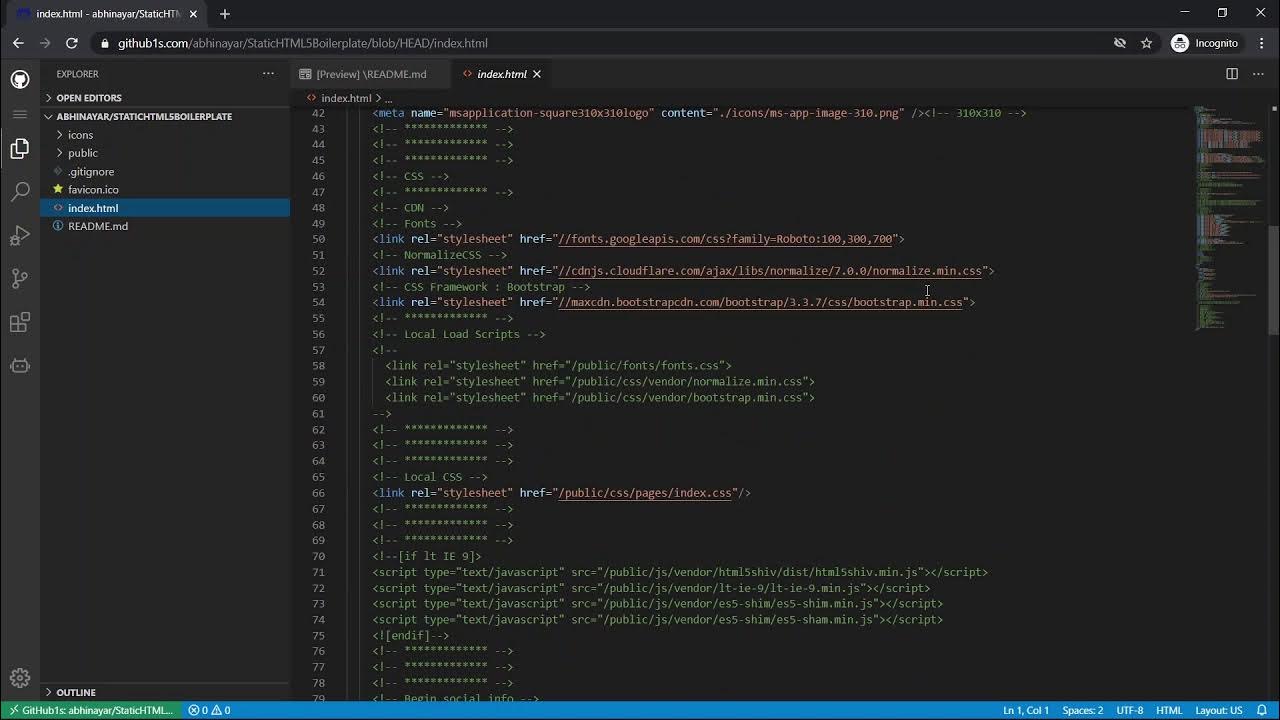Viewport: 1280px width, 720px height.
Task: Open .gitignore in the explorer
Action: click(x=91, y=172)
